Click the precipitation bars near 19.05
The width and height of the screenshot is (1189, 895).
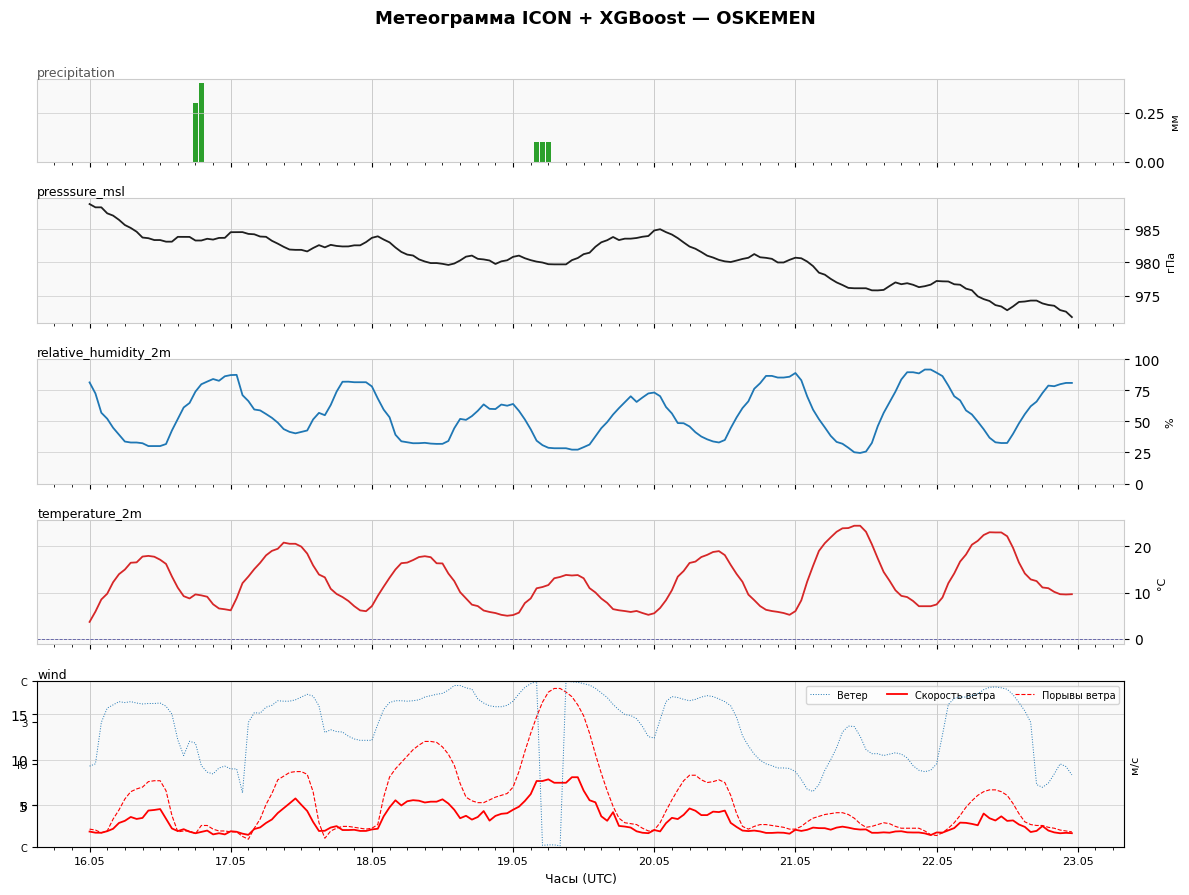542,152
